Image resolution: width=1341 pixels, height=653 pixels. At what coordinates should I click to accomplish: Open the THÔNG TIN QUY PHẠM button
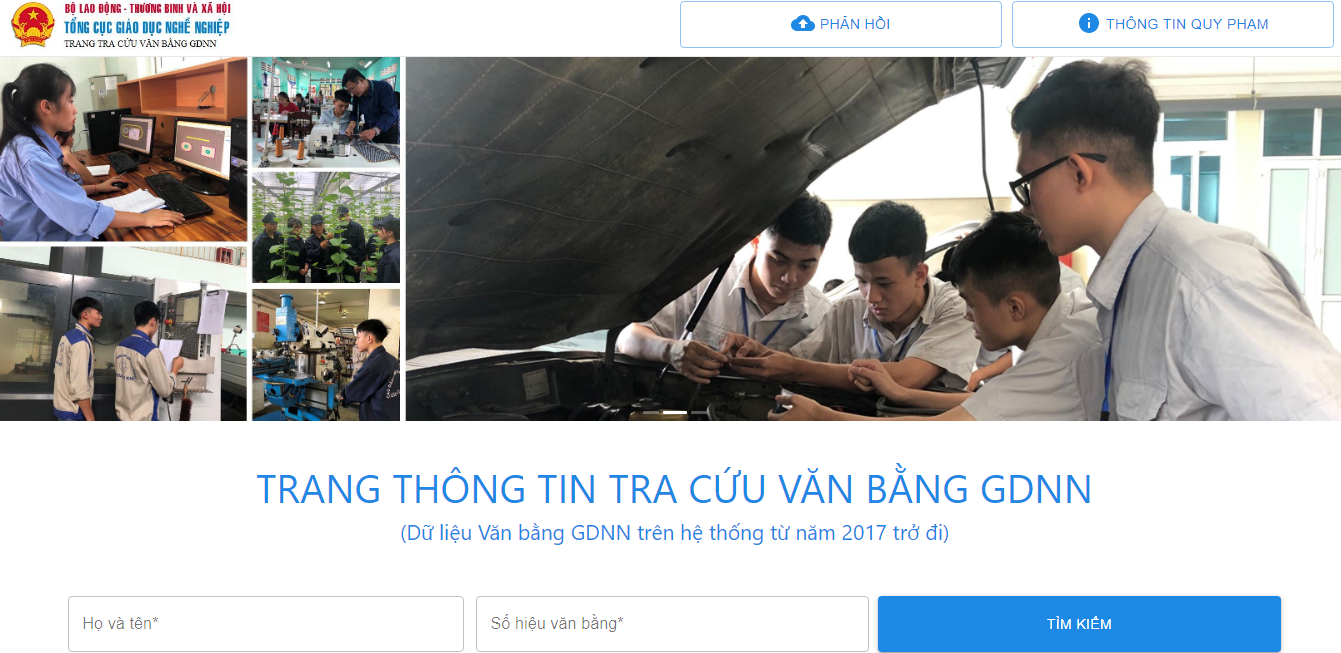pyautogui.click(x=1173, y=24)
